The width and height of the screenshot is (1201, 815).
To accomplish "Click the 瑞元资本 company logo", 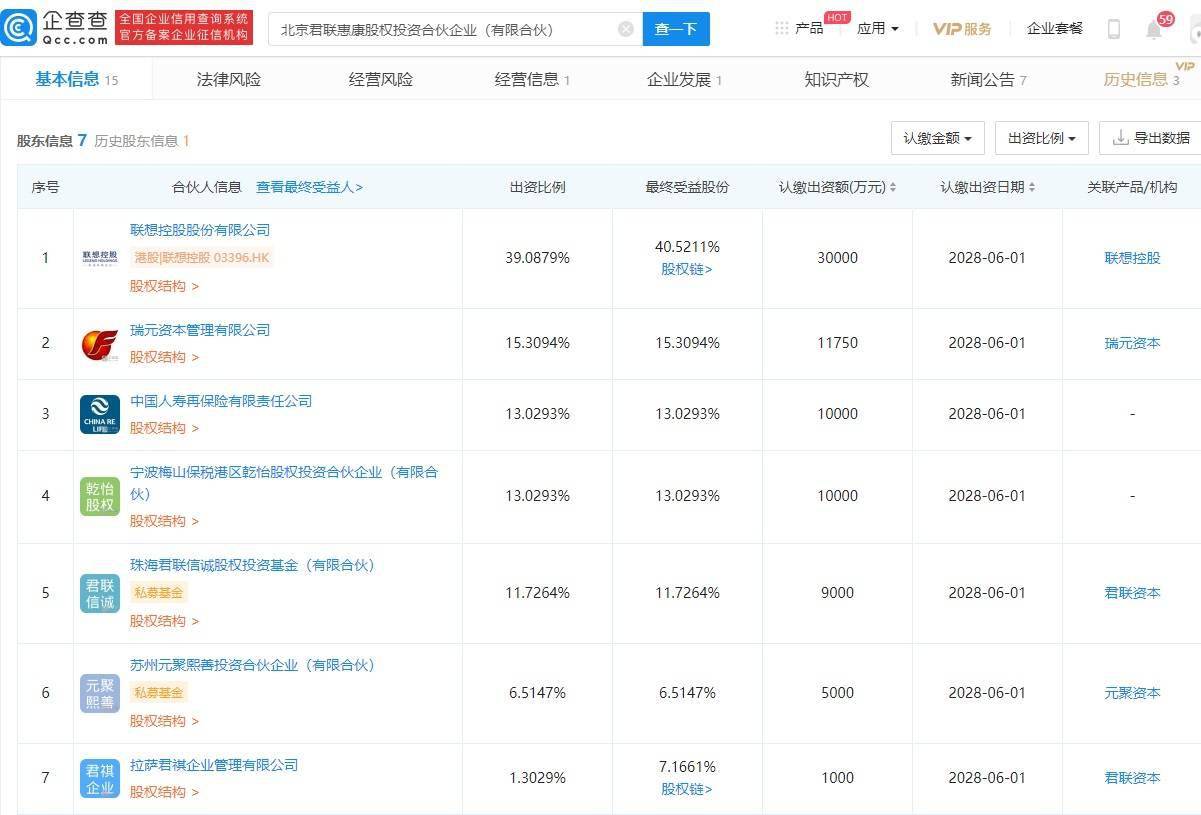I will (100, 344).
